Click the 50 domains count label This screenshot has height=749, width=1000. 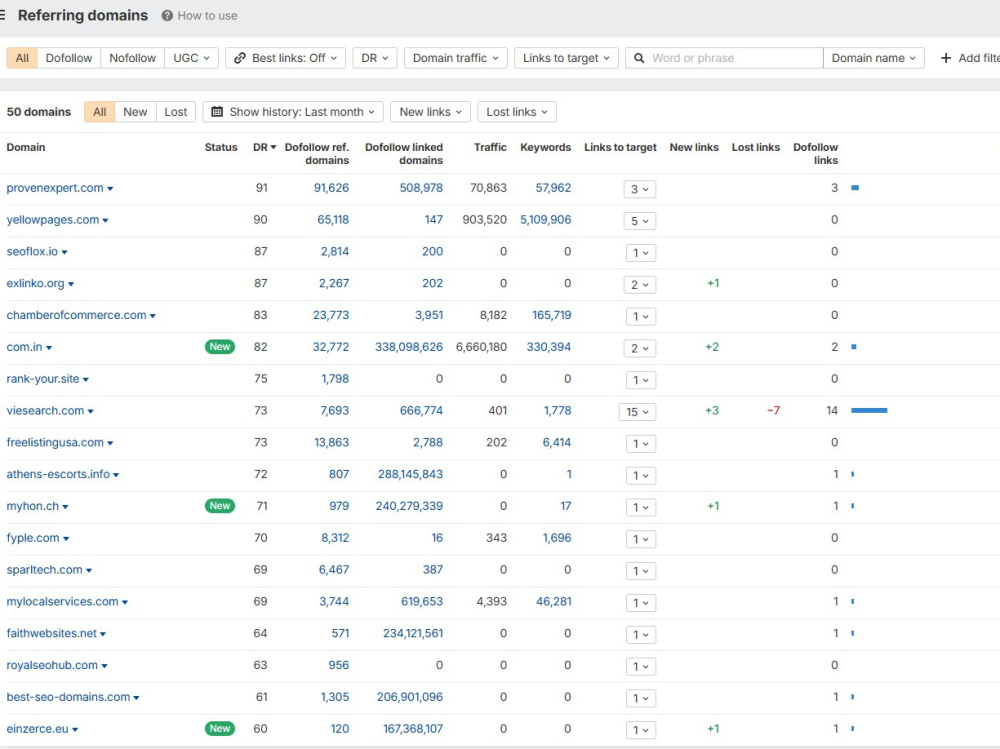39,112
